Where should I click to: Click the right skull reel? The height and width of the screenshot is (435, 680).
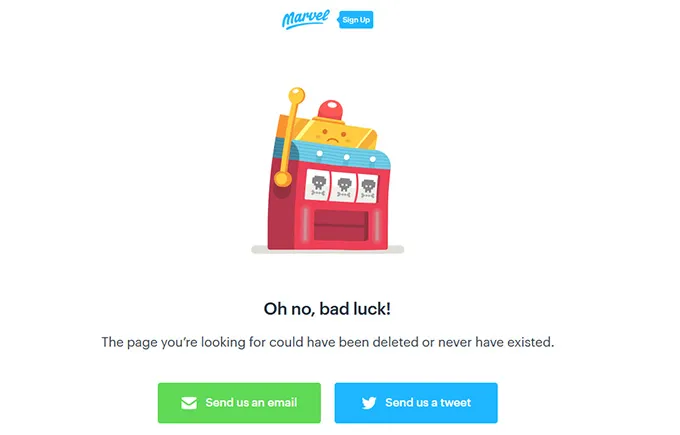(x=367, y=189)
